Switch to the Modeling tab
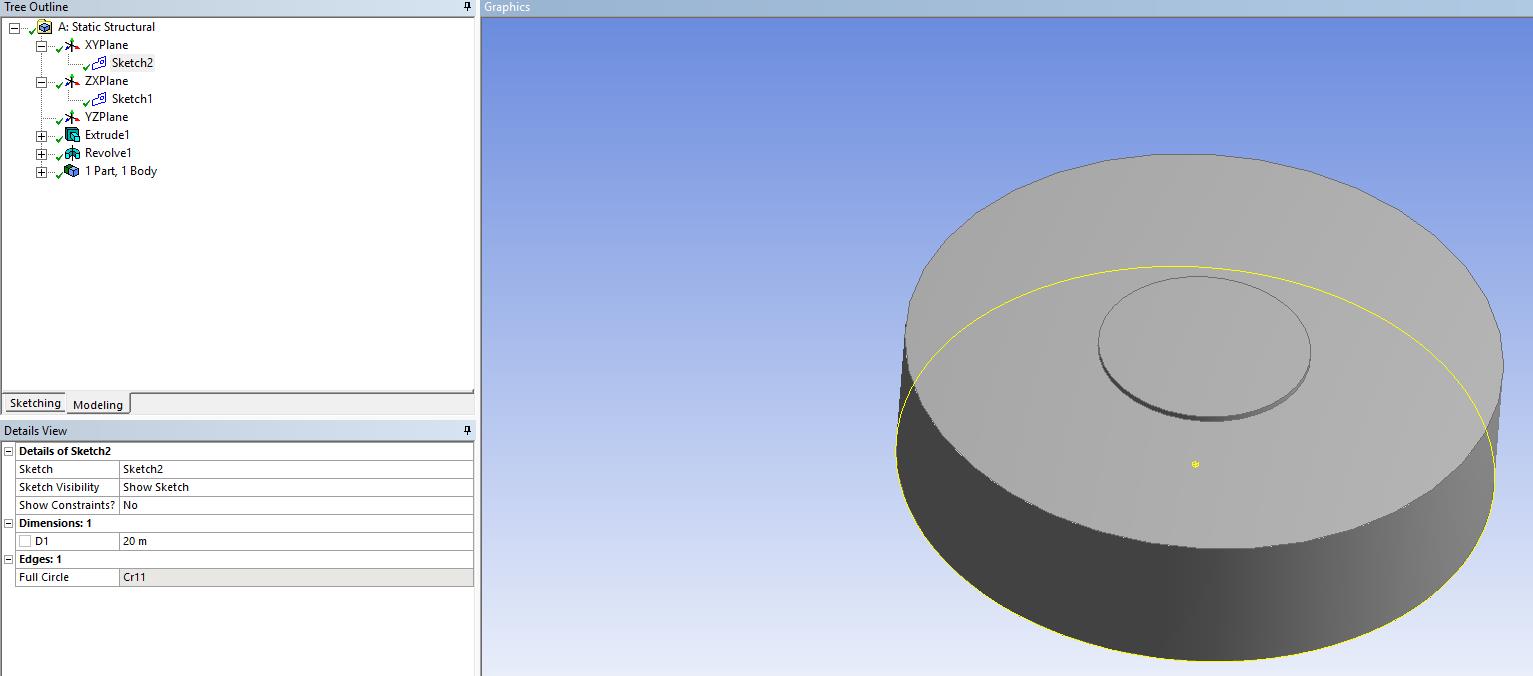 coord(98,404)
